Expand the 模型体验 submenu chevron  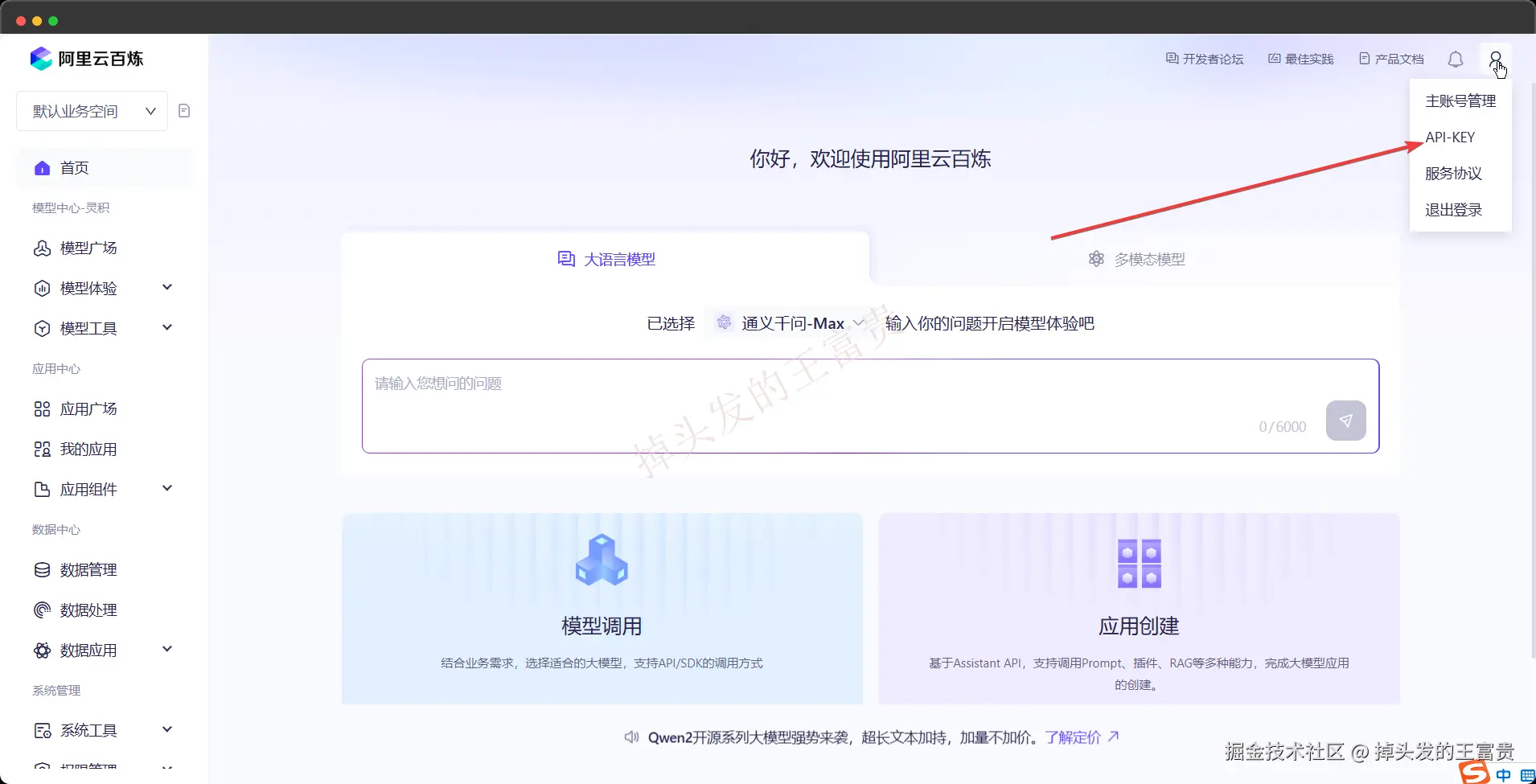167,288
